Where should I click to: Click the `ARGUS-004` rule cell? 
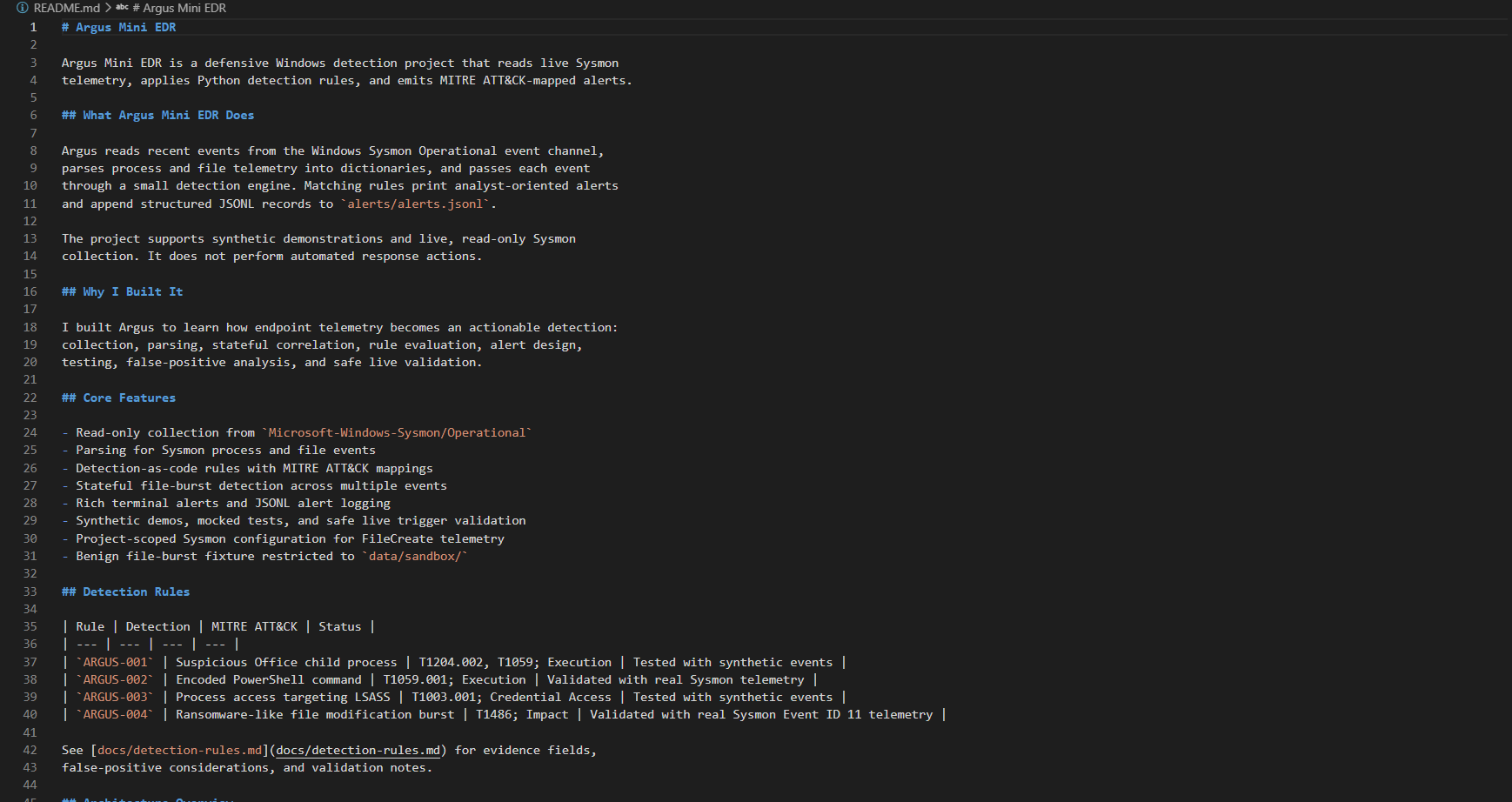click(x=115, y=714)
